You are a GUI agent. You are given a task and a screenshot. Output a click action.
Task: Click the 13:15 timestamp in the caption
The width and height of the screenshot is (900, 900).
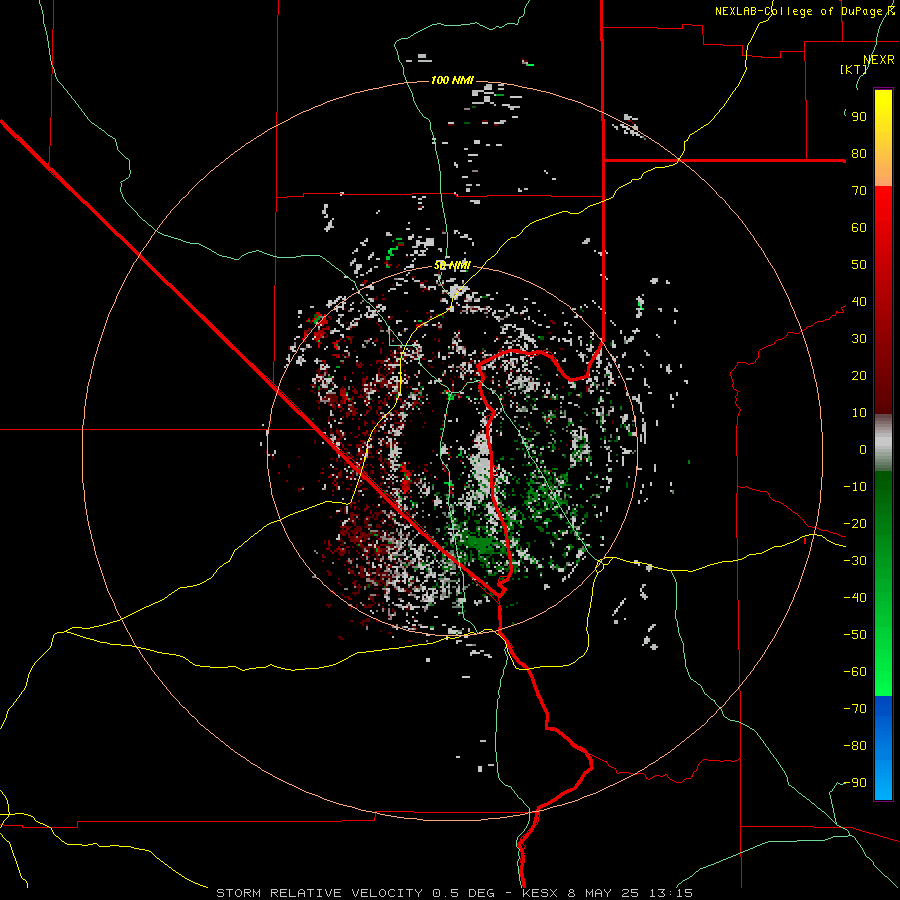click(x=671, y=893)
